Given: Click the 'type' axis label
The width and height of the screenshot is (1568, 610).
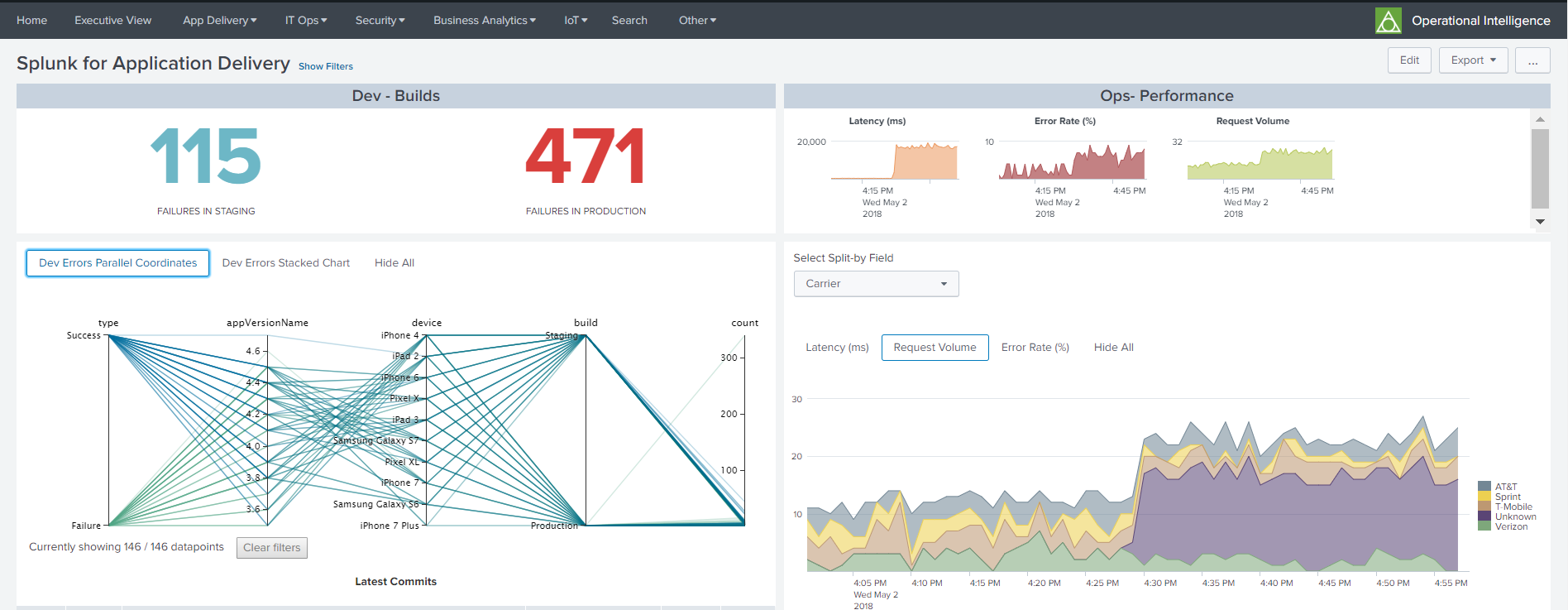Looking at the screenshot, I should point(108,323).
